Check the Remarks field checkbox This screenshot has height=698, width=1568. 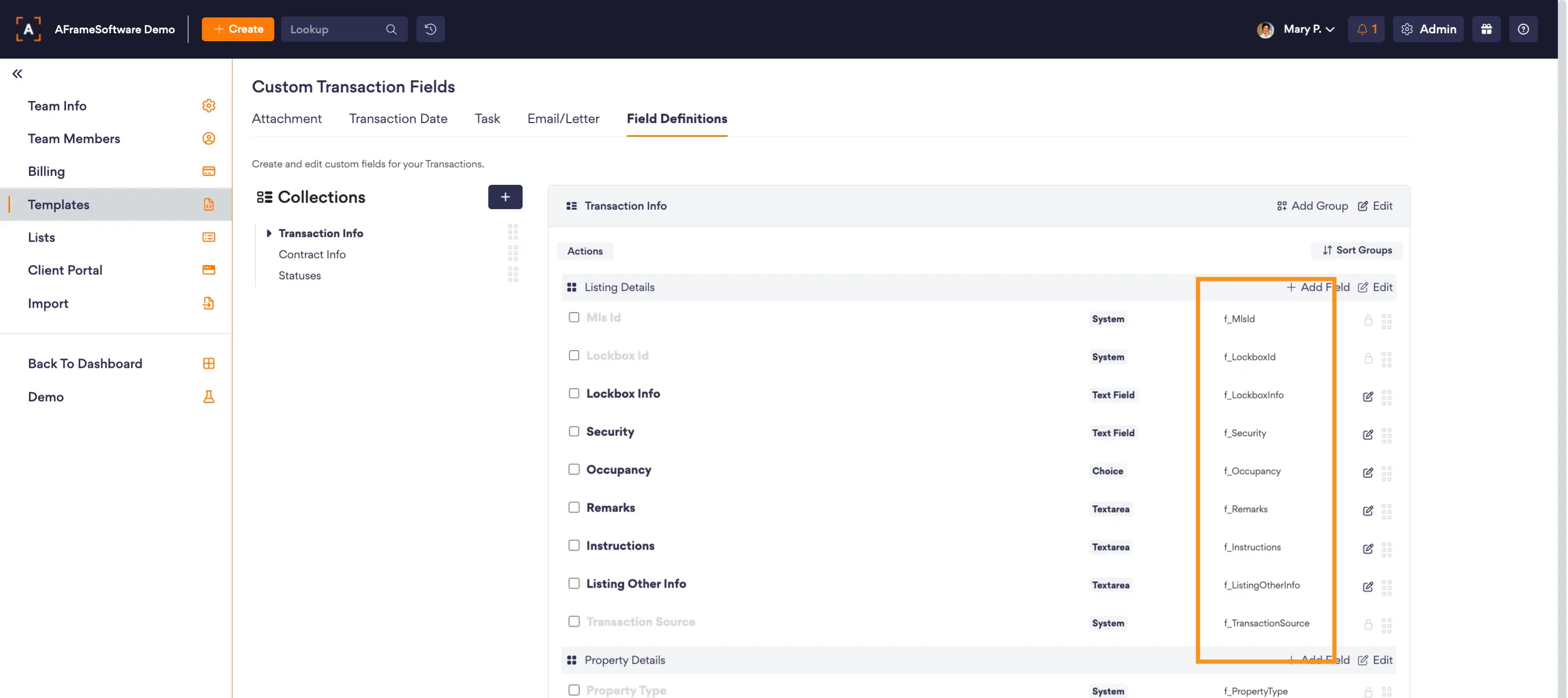[573, 507]
